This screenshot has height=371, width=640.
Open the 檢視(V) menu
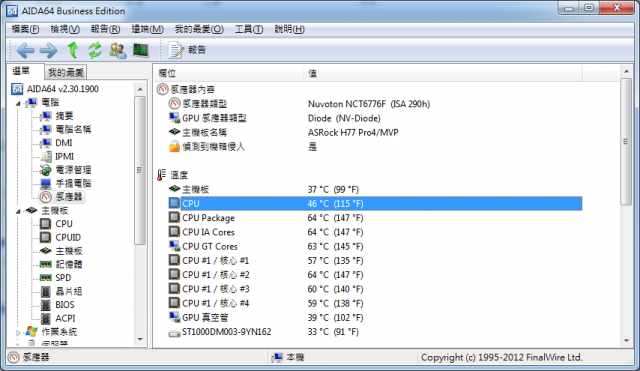point(65,29)
